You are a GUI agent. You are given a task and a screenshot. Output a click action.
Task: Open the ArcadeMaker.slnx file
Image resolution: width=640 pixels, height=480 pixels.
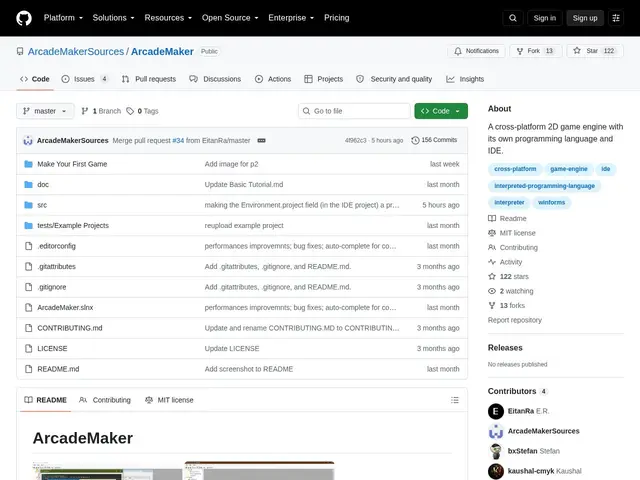click(65, 308)
